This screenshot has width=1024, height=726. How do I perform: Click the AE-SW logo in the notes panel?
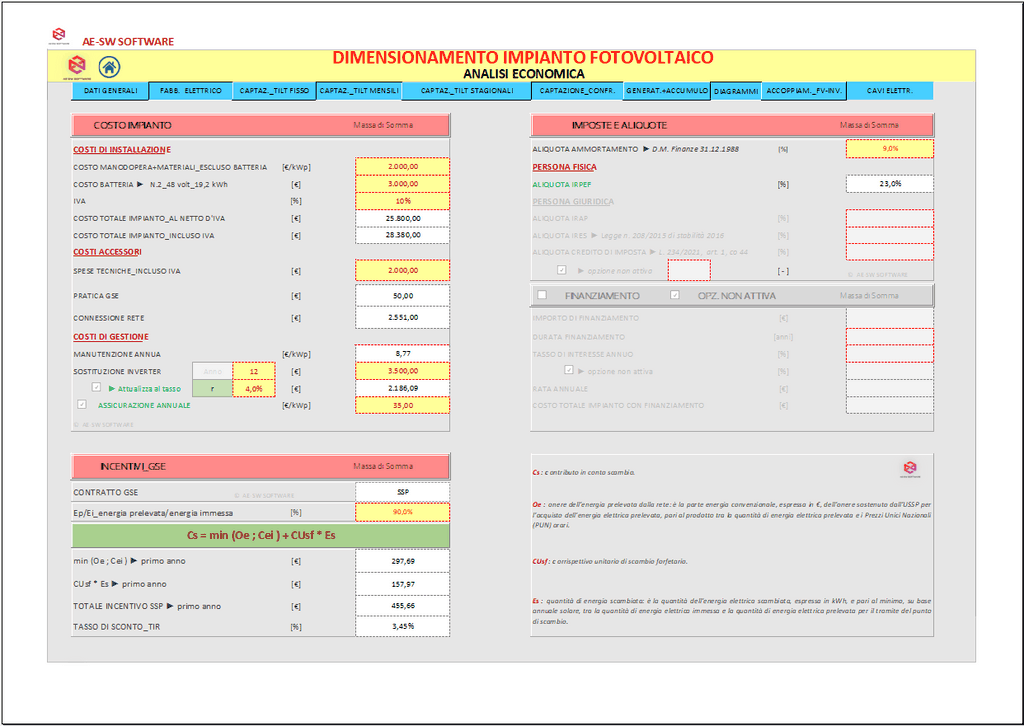(x=909, y=468)
